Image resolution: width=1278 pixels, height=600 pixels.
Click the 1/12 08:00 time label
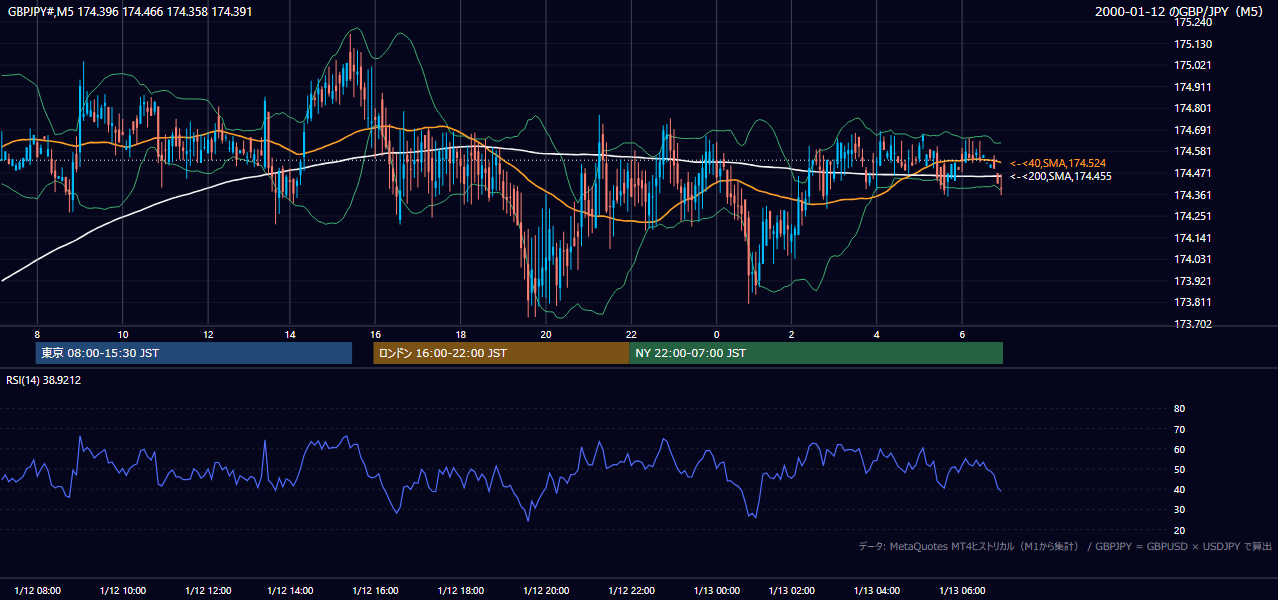tap(38, 590)
